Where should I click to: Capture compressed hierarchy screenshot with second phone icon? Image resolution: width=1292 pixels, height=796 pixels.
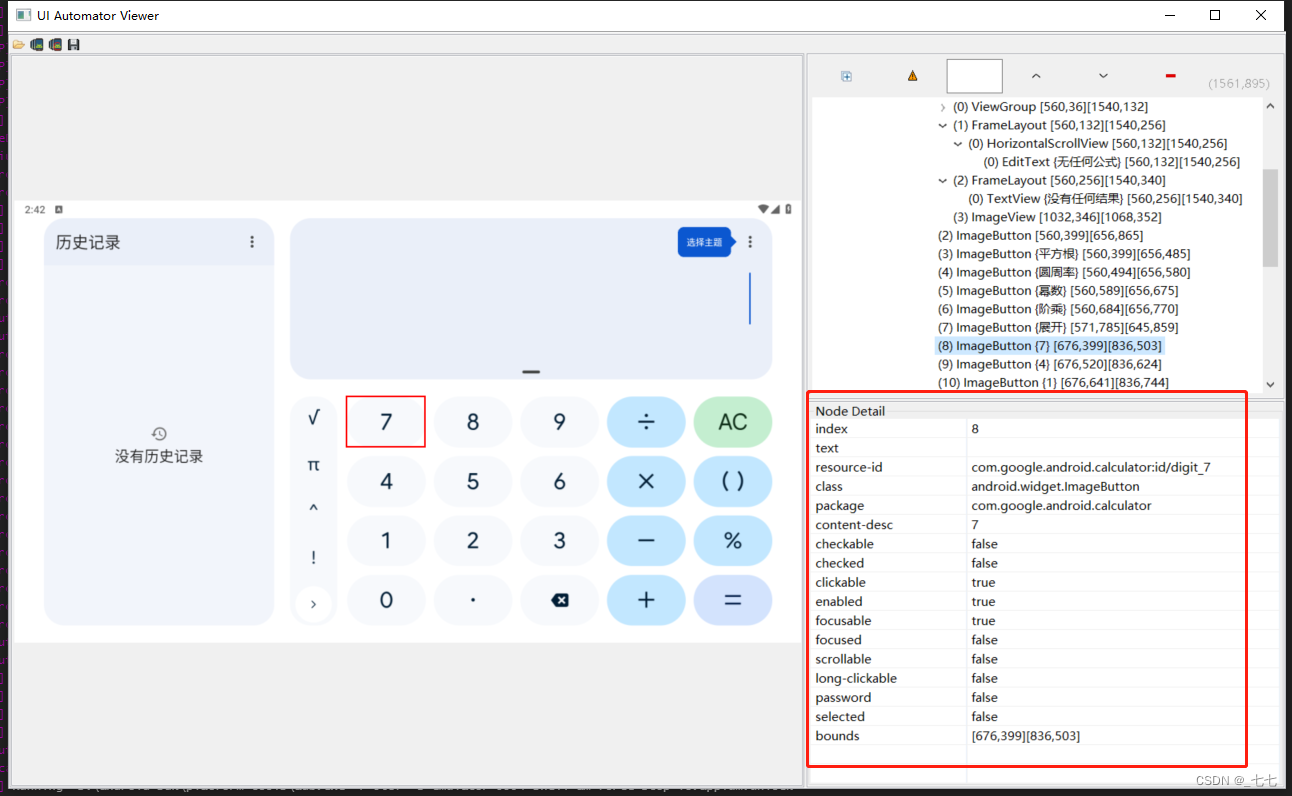point(55,44)
